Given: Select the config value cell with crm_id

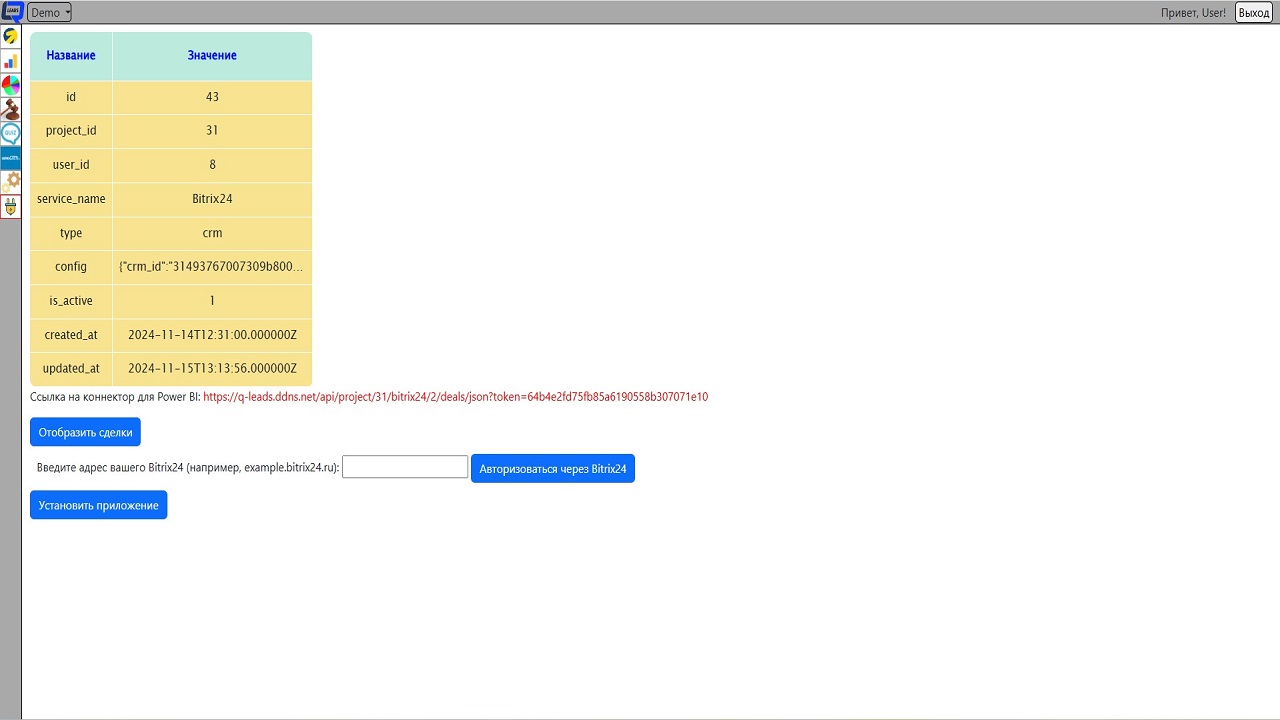Looking at the screenshot, I should click(212, 267).
